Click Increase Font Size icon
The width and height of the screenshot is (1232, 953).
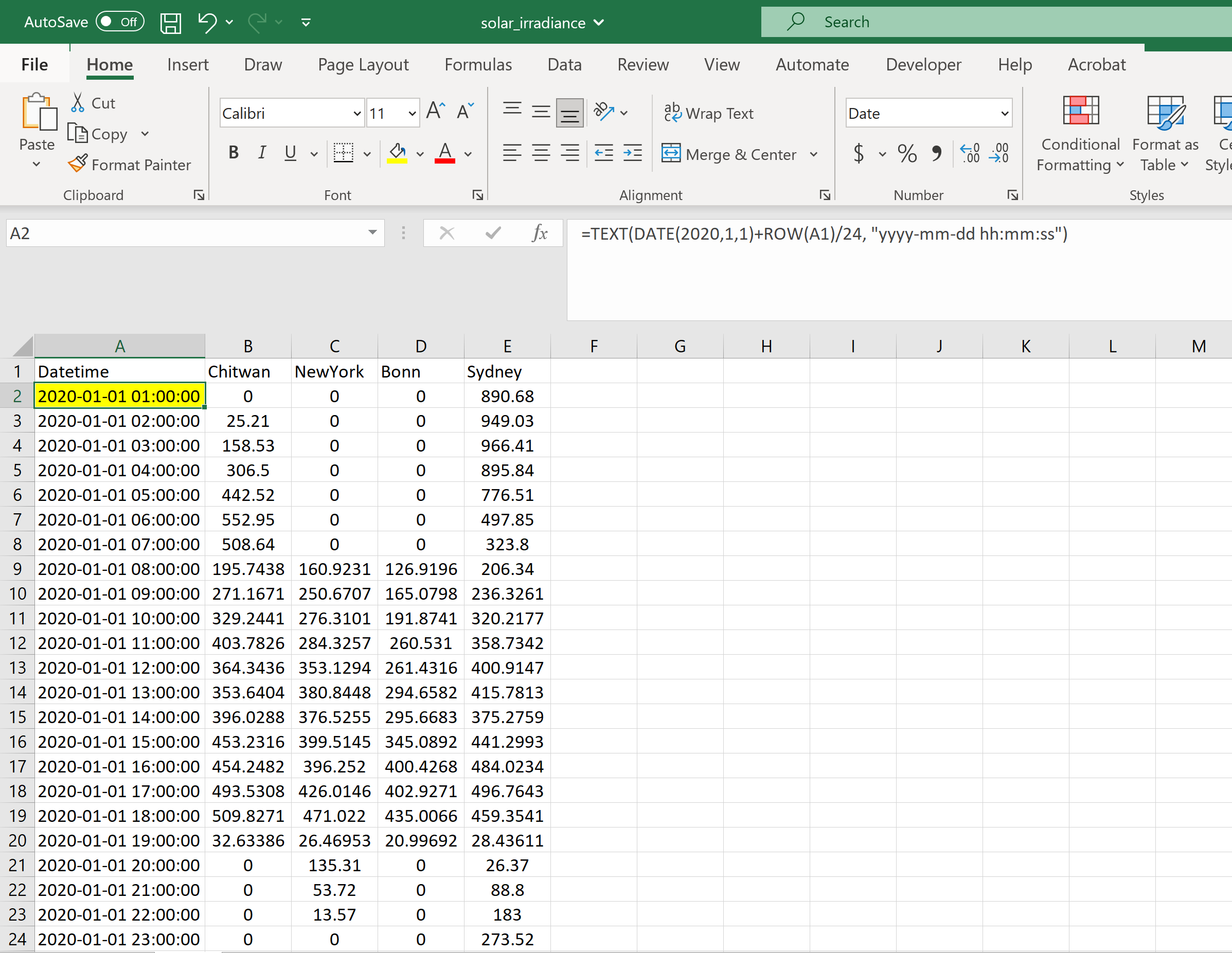click(436, 111)
